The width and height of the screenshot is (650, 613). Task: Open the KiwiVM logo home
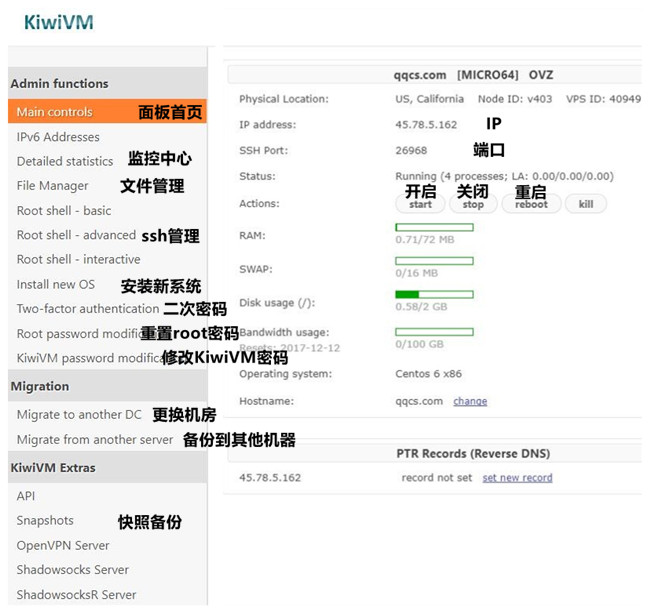point(58,22)
